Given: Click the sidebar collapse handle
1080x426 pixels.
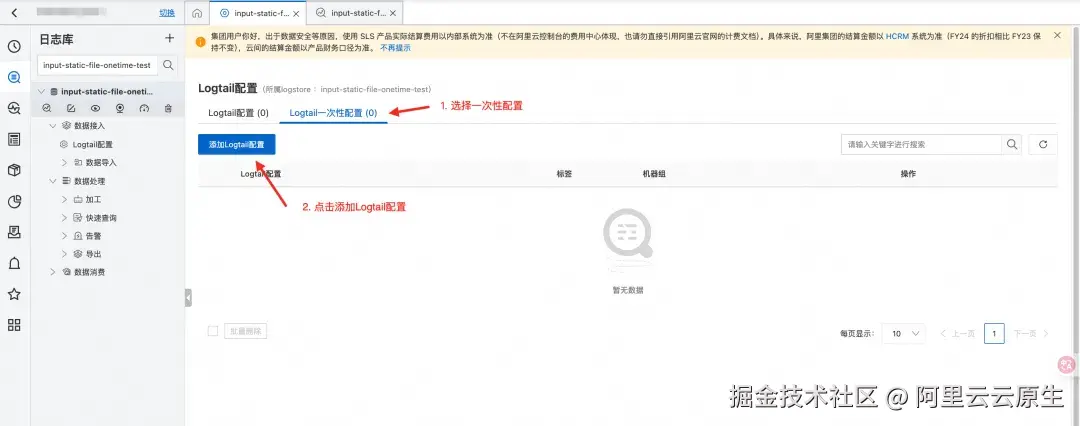Looking at the screenshot, I should pos(188,297).
